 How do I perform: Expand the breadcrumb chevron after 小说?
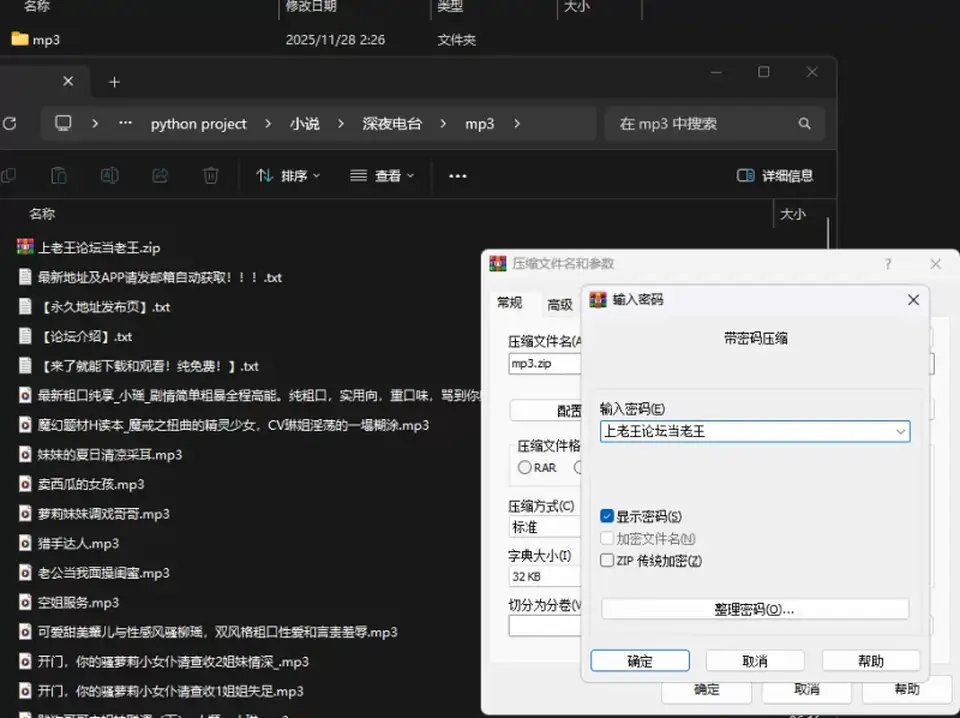tap(340, 124)
